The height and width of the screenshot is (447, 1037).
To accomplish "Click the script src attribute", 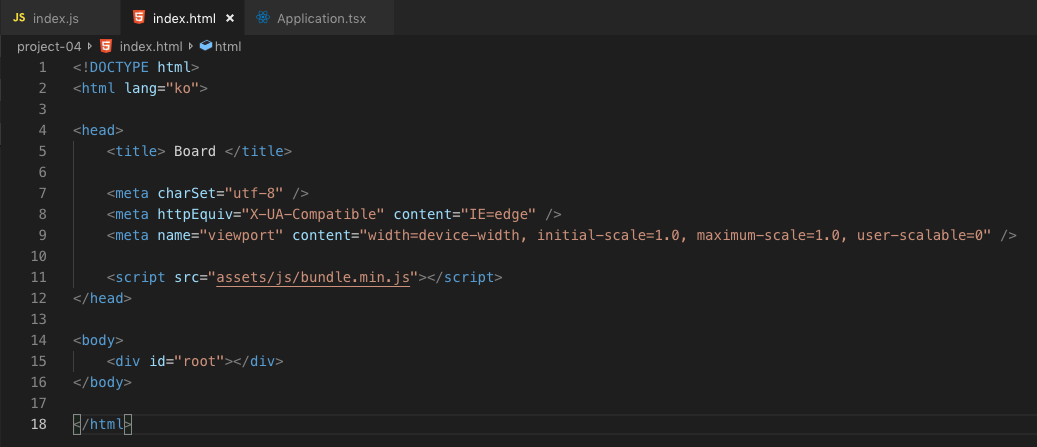I will [x=190, y=277].
